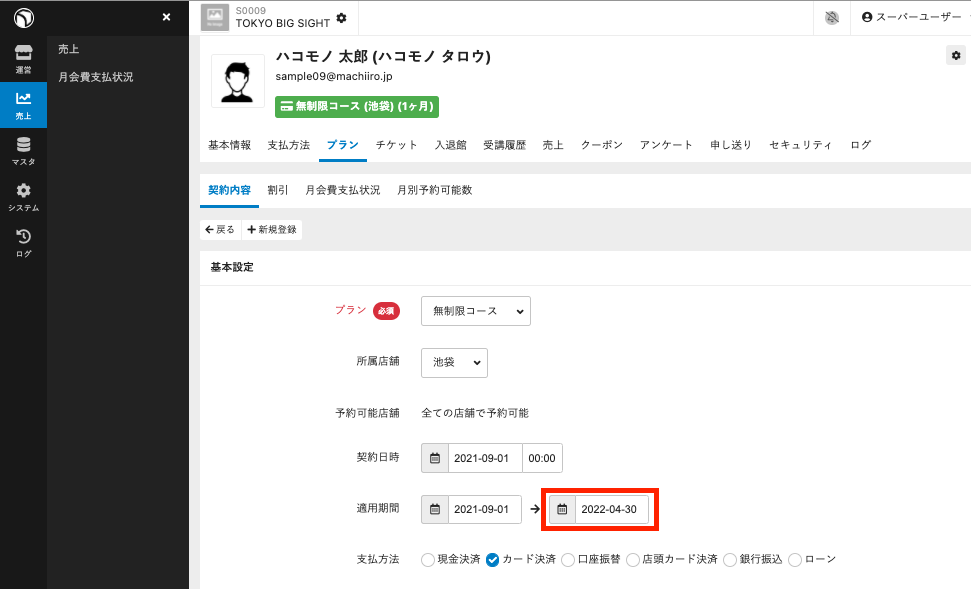
Task: Click the 新規登録 button
Action: (271, 230)
